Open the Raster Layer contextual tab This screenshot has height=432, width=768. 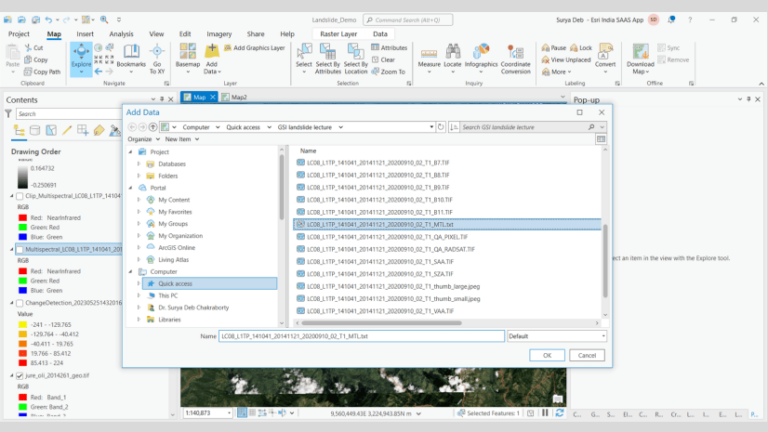338,34
